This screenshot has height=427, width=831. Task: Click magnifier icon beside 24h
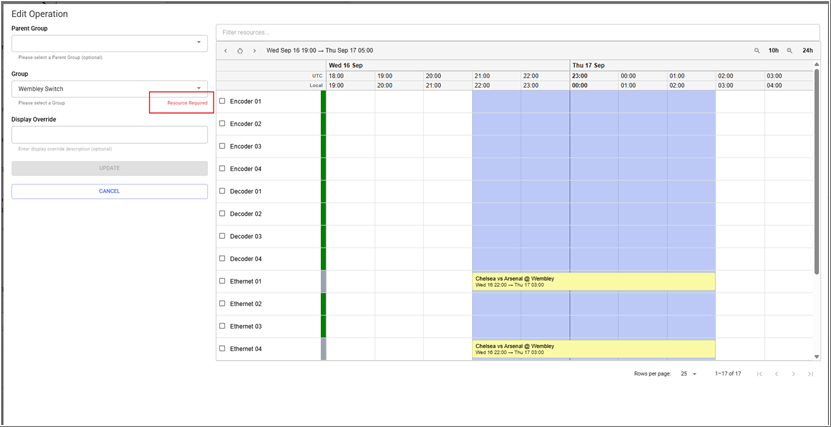(789, 51)
